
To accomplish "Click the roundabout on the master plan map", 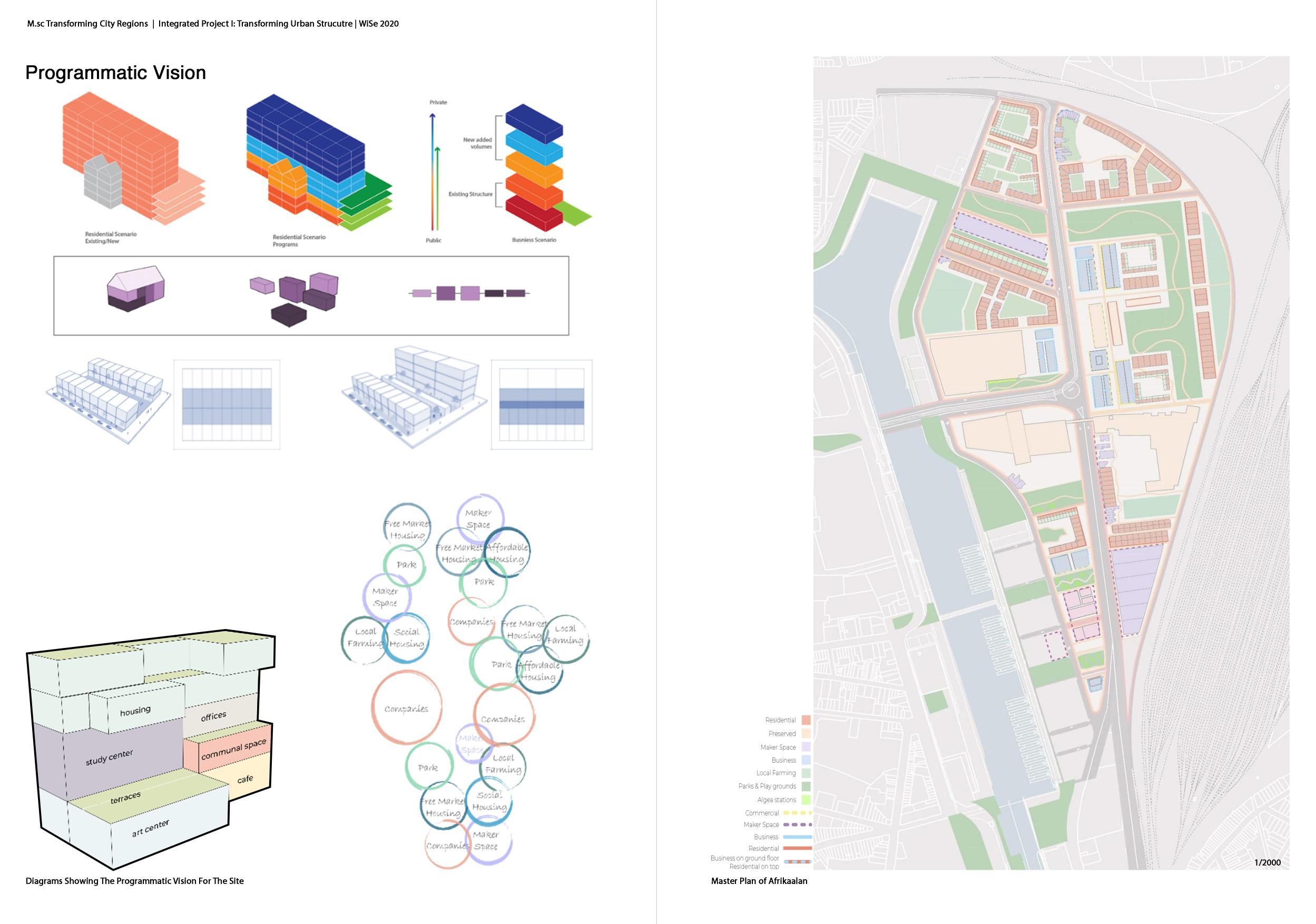I will pos(1070,391).
